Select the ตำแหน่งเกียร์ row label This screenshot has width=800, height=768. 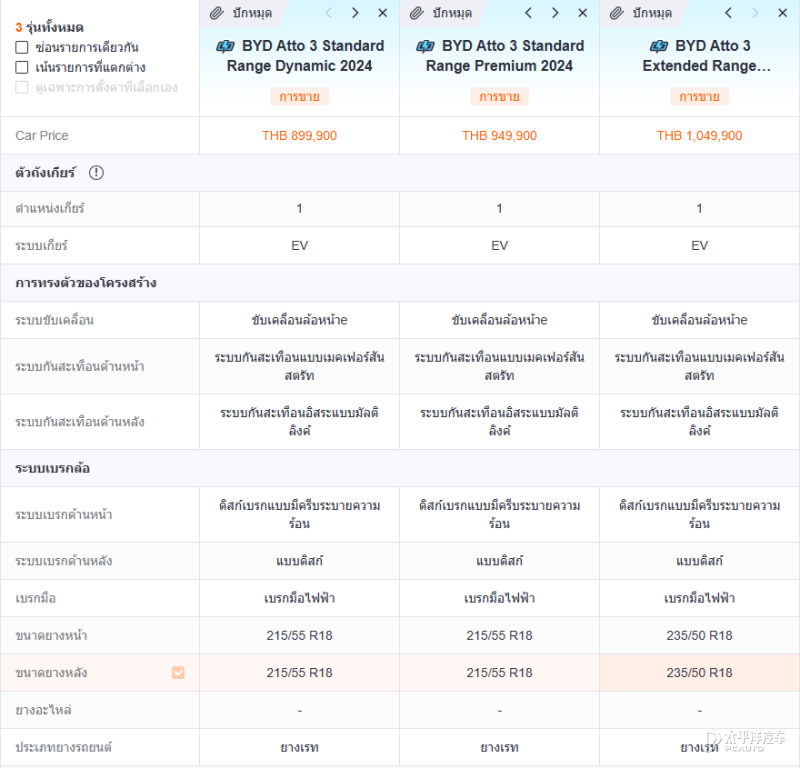[x=49, y=208]
